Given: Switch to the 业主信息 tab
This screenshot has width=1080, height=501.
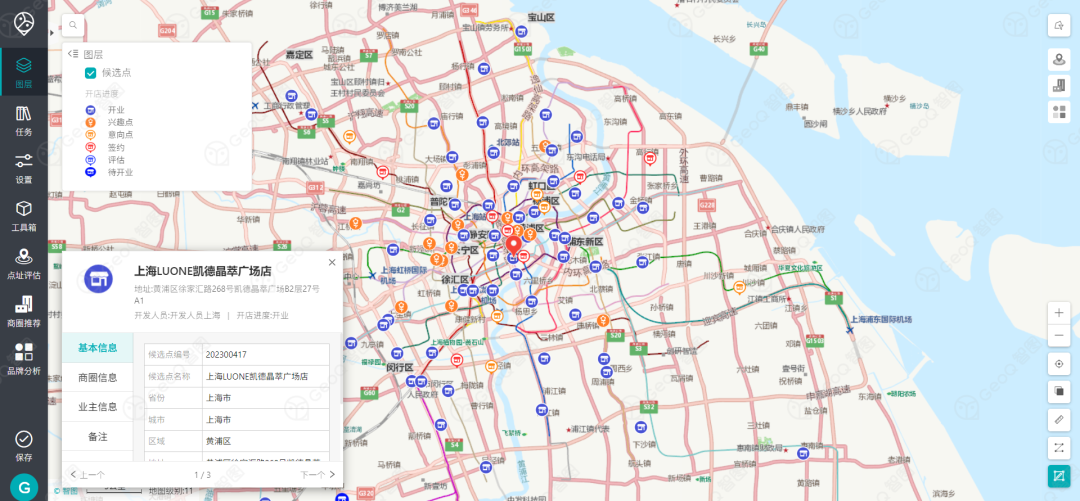Looking at the screenshot, I should coord(97,407).
